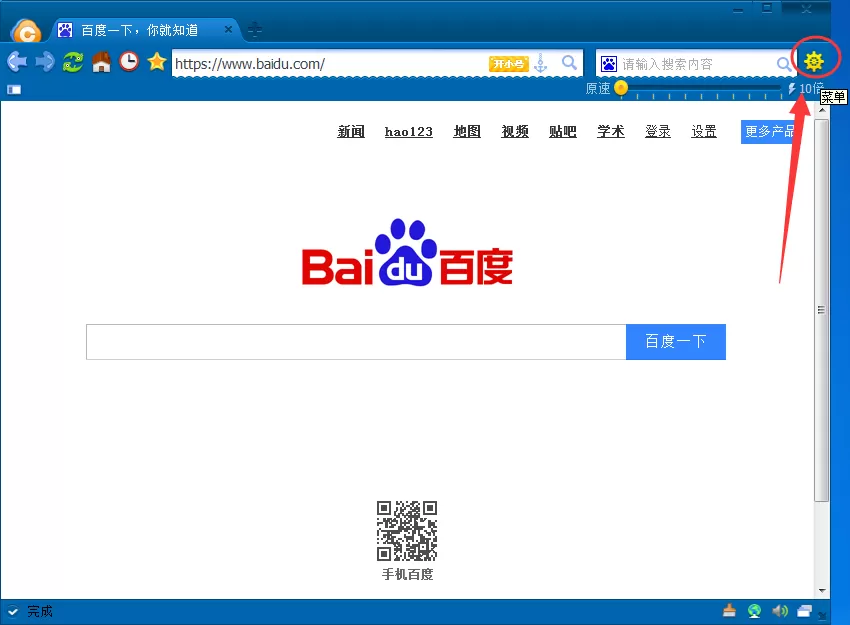Click the stacked windows icon in status bar

tap(804, 611)
